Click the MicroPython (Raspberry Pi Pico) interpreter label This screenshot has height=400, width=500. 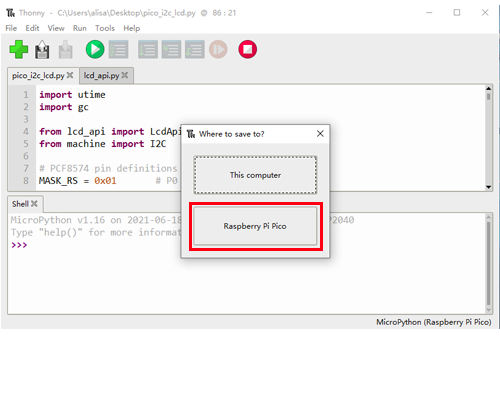click(434, 322)
